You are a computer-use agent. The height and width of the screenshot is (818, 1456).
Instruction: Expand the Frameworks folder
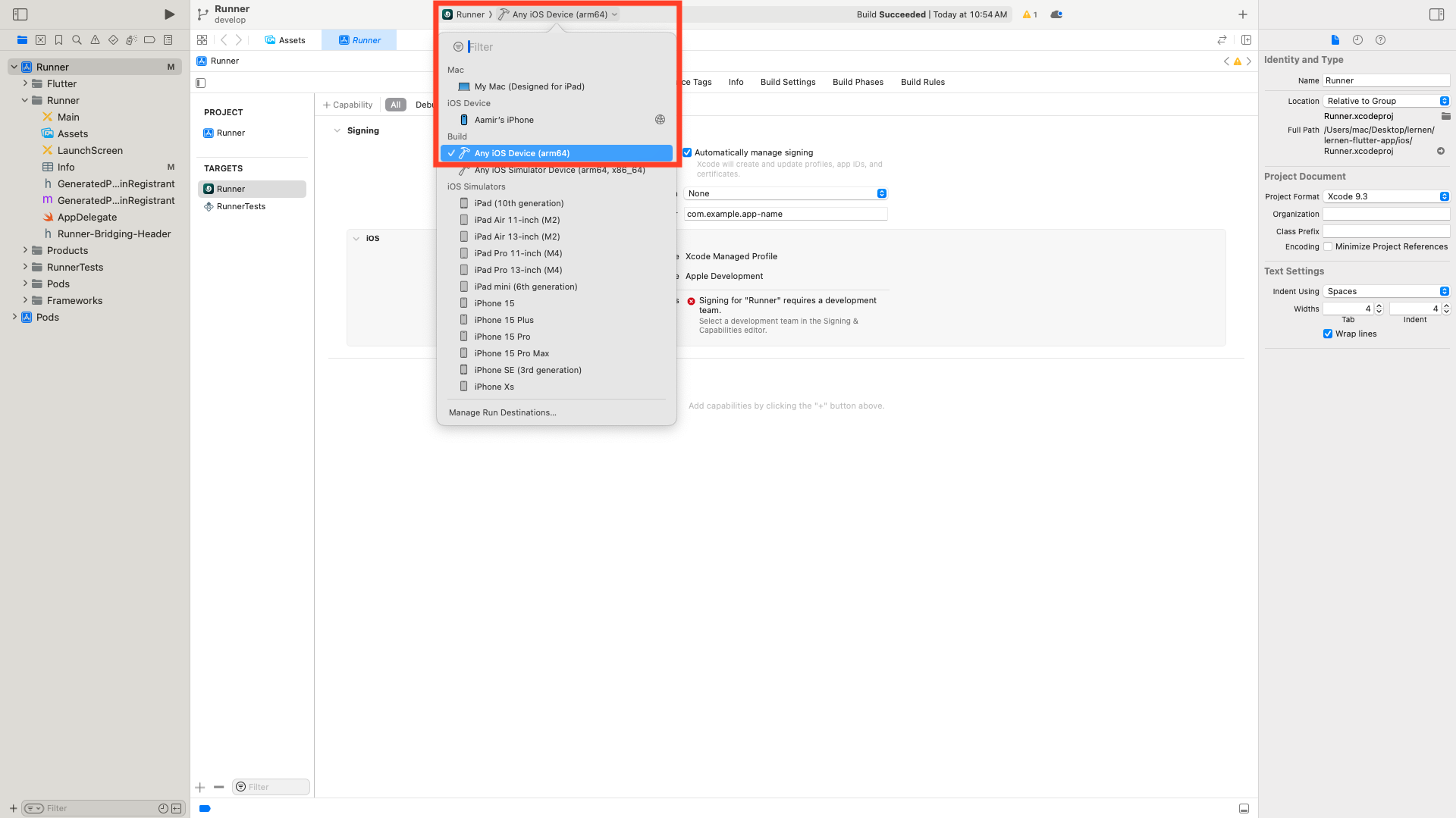tap(25, 300)
